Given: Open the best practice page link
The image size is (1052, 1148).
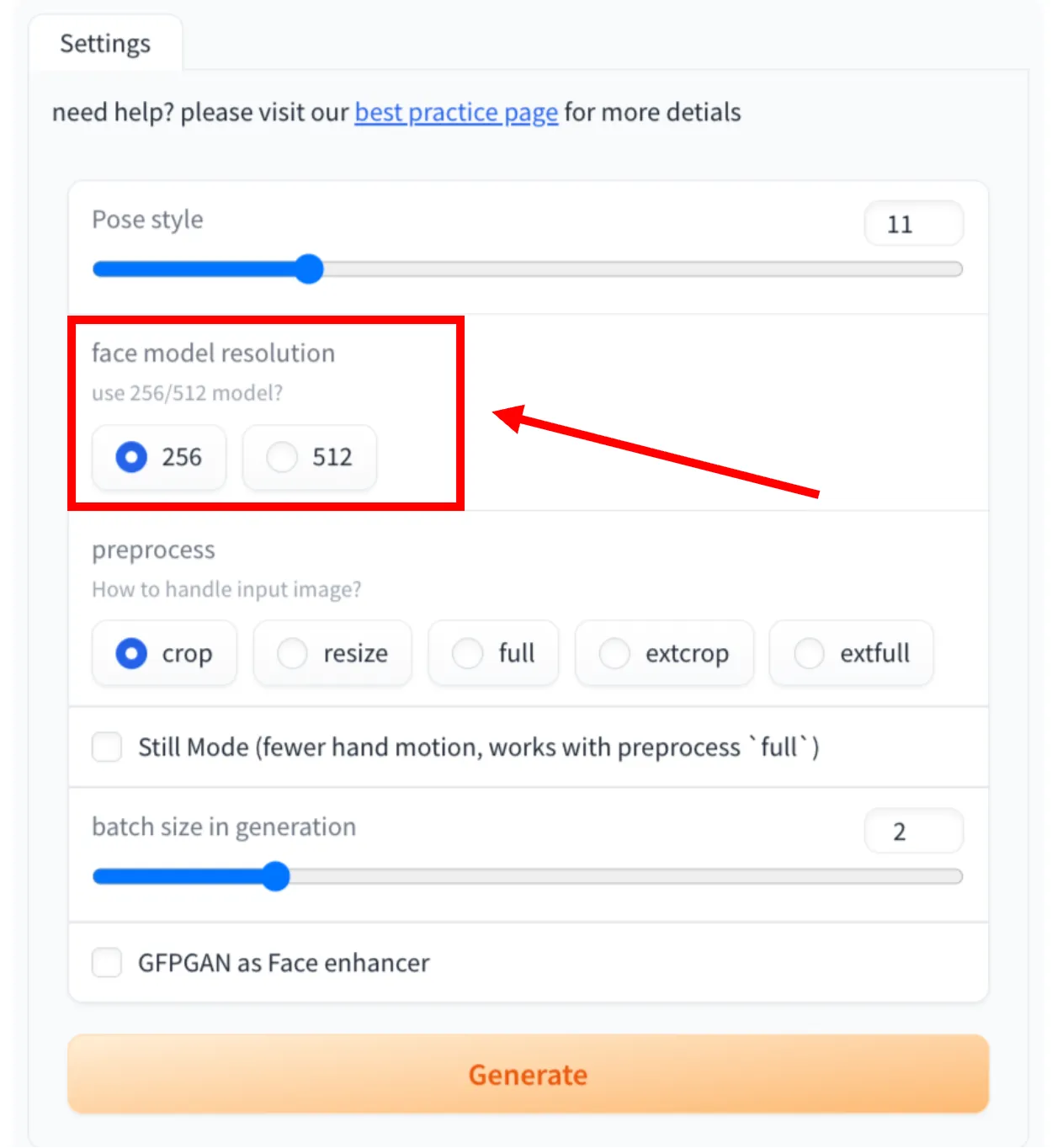Looking at the screenshot, I should coord(455,112).
